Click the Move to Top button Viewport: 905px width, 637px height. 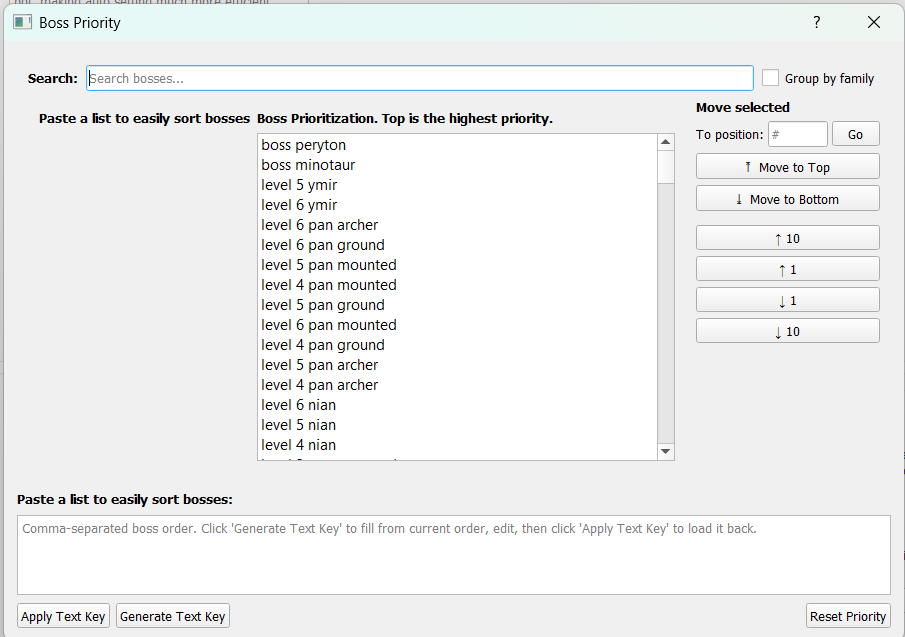coord(788,167)
